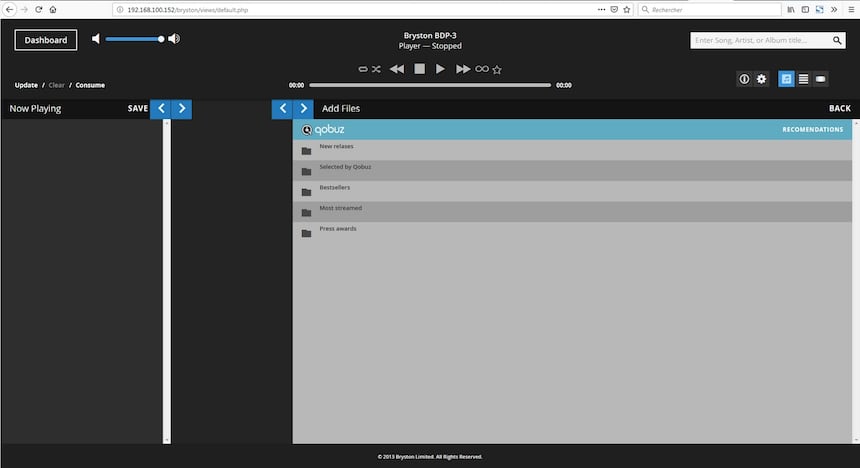Skip to previous track
This screenshot has width=860, height=468.
397,69
